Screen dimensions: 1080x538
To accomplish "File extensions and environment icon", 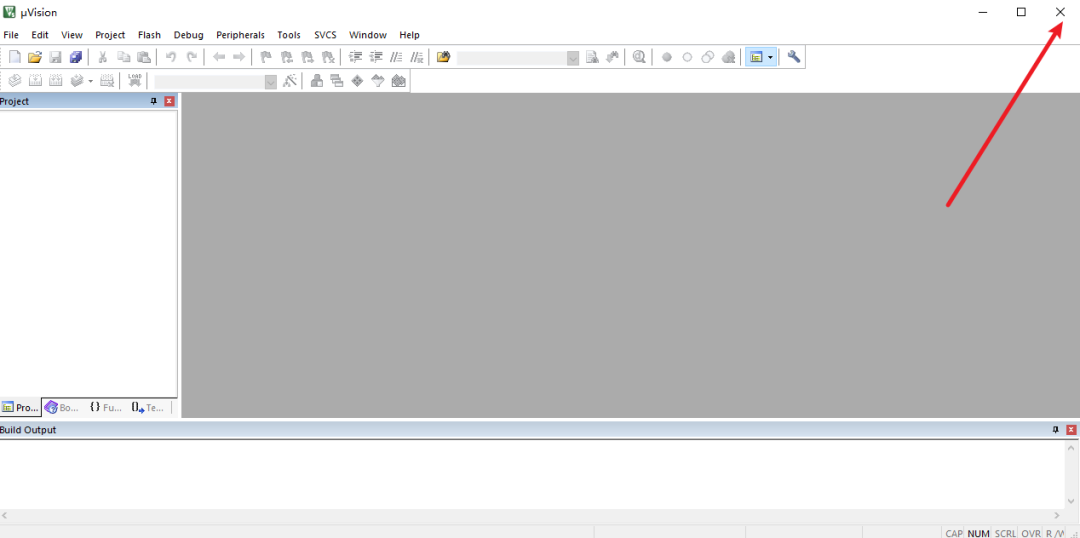I will (317, 81).
